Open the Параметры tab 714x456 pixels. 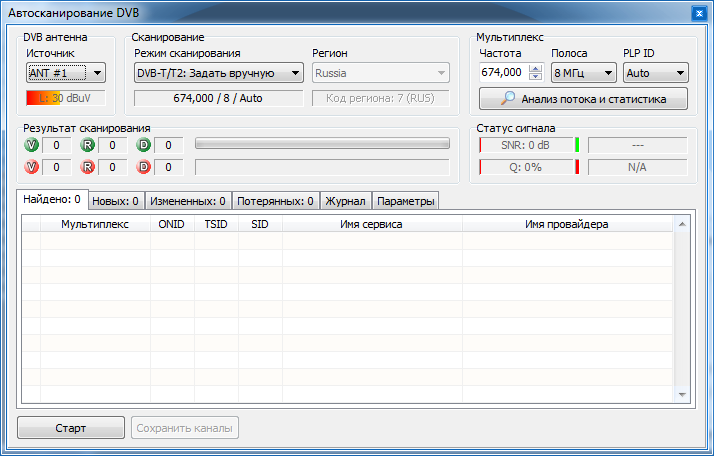[x=405, y=201]
